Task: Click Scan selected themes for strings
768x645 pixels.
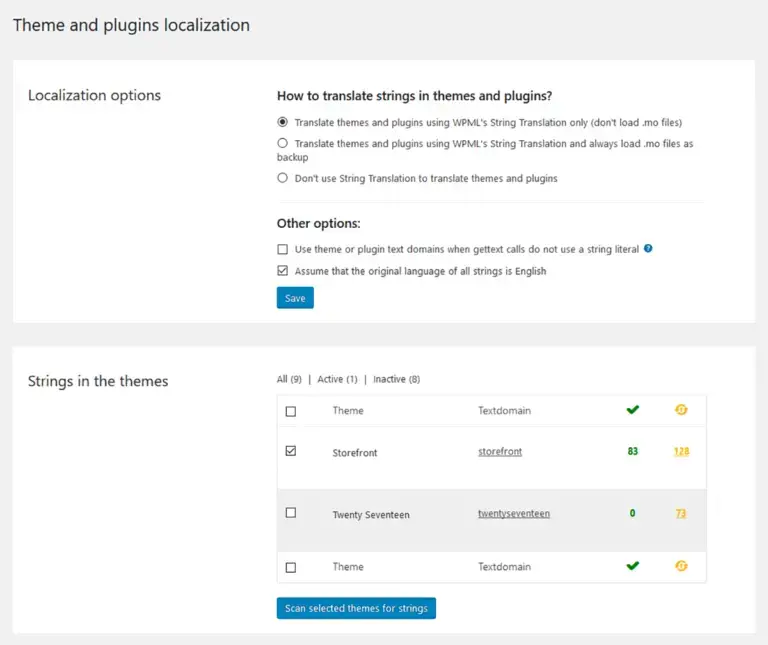Action: [356, 608]
